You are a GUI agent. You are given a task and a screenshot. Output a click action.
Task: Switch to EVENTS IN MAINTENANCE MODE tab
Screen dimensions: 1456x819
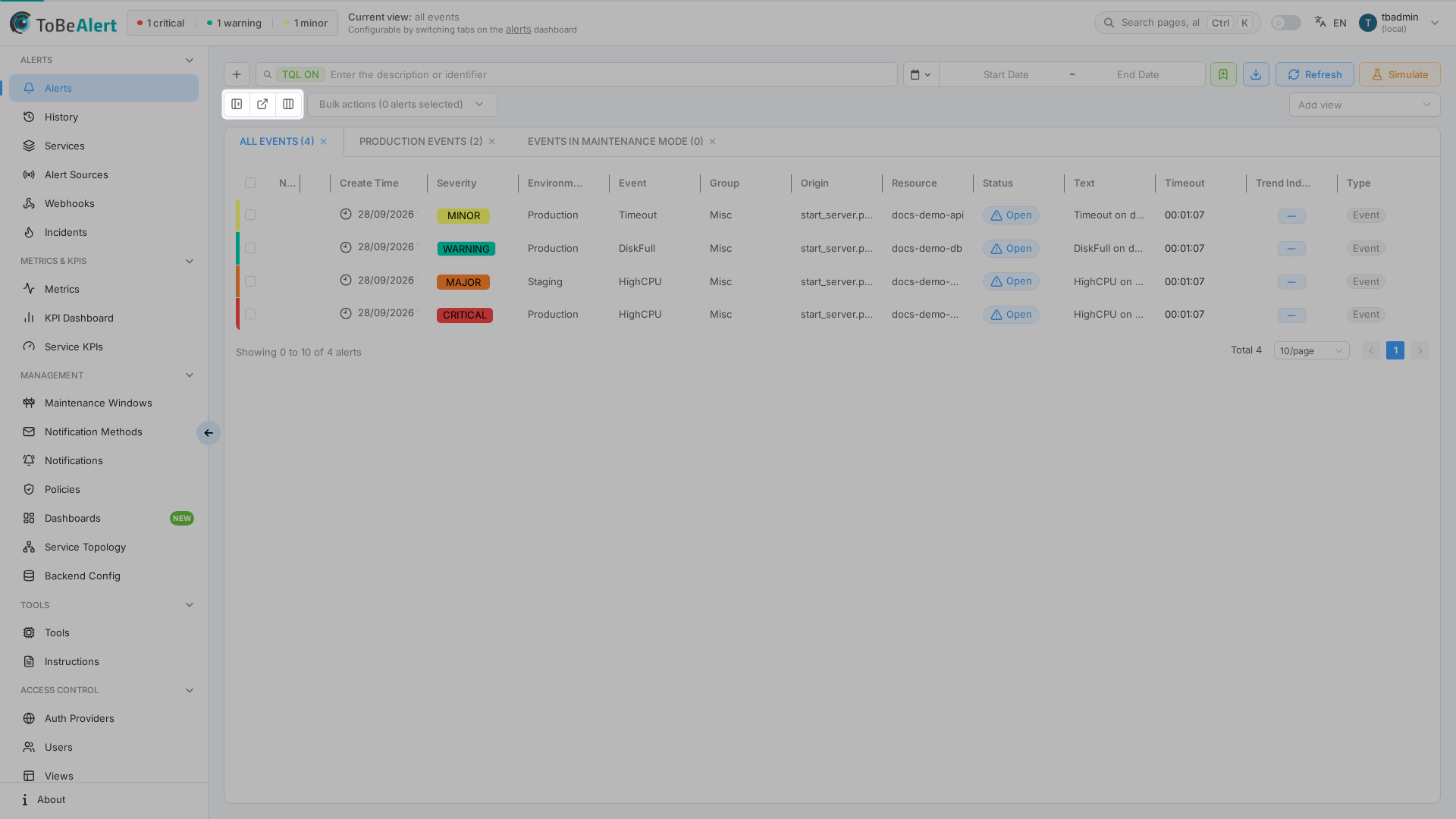[615, 142]
